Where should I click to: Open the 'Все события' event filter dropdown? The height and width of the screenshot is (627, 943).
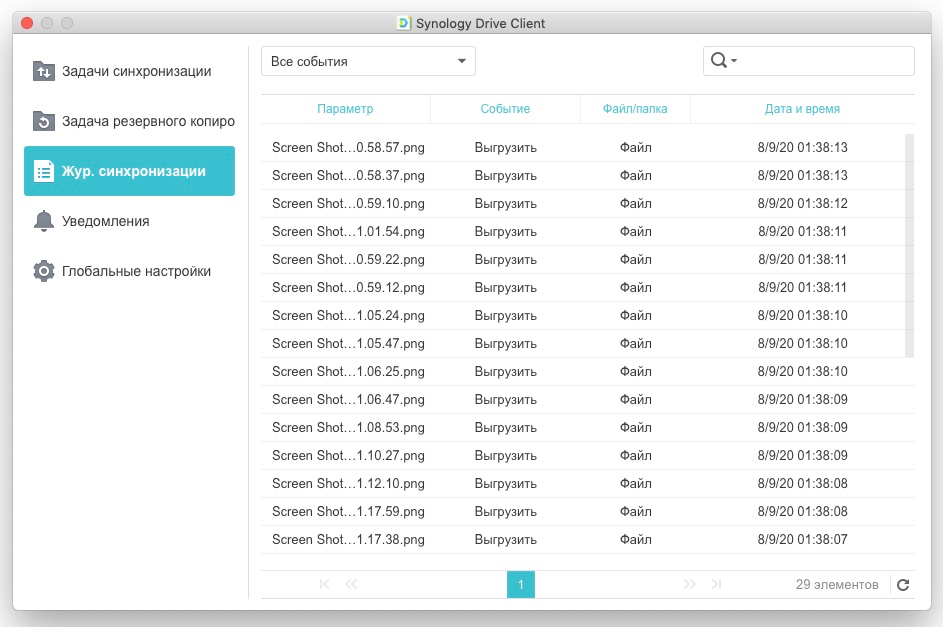click(x=368, y=61)
